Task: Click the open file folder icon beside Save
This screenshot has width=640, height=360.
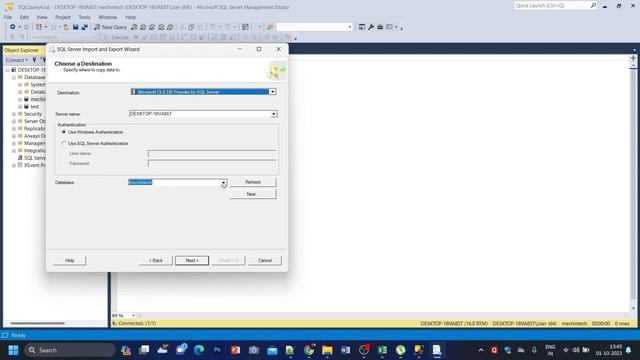Action: point(66,27)
